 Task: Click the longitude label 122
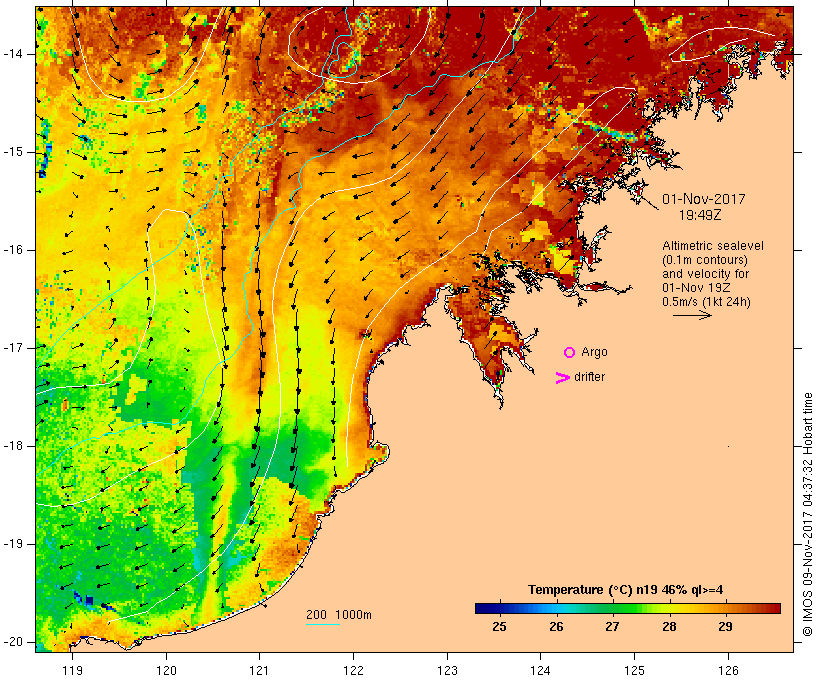pyautogui.click(x=353, y=670)
